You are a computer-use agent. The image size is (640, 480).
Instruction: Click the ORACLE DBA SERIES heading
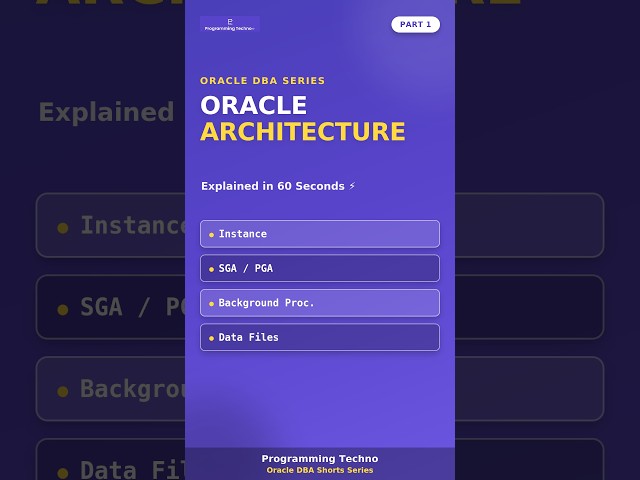click(262, 81)
